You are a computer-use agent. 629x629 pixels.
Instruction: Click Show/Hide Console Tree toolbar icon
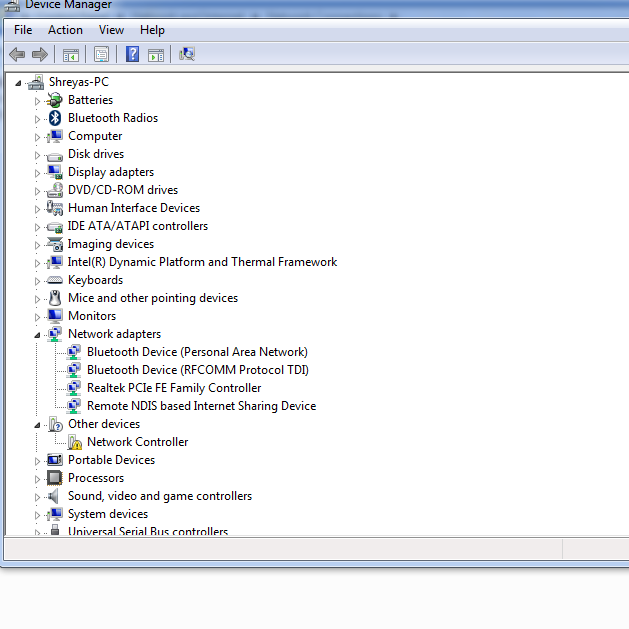click(71, 55)
